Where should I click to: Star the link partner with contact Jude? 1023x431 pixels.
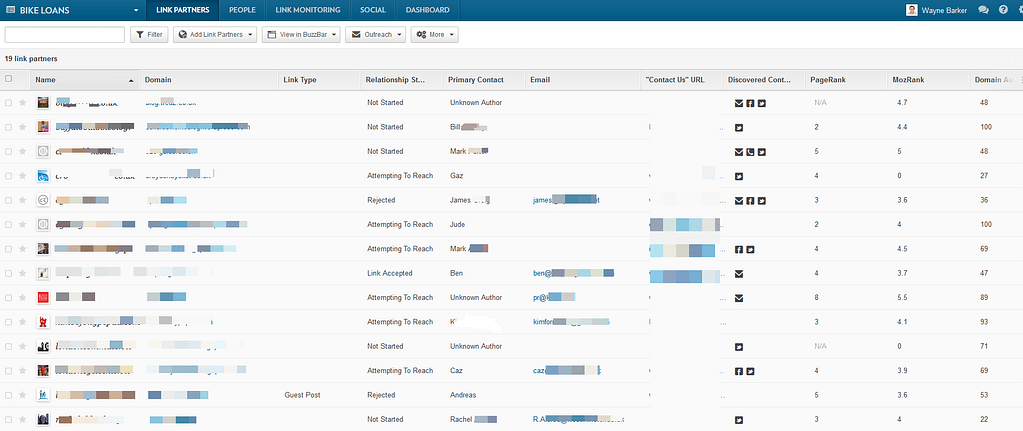coord(23,225)
